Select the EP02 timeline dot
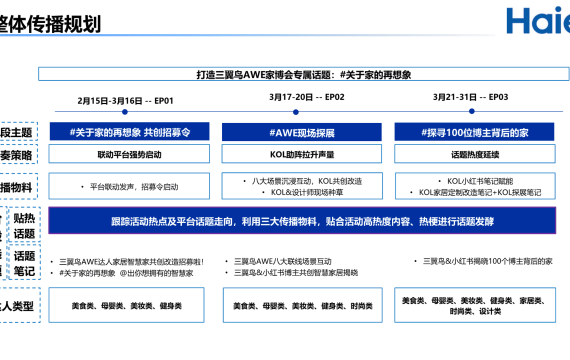This screenshot has width=570, height=360. point(296,112)
